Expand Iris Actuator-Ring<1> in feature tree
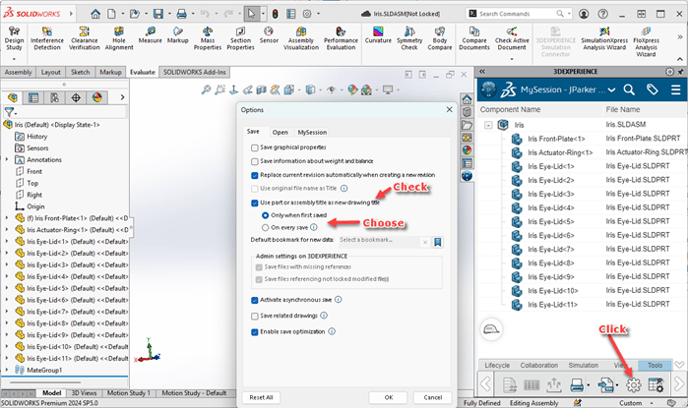Screen dimensions: 688x408 click(7, 229)
